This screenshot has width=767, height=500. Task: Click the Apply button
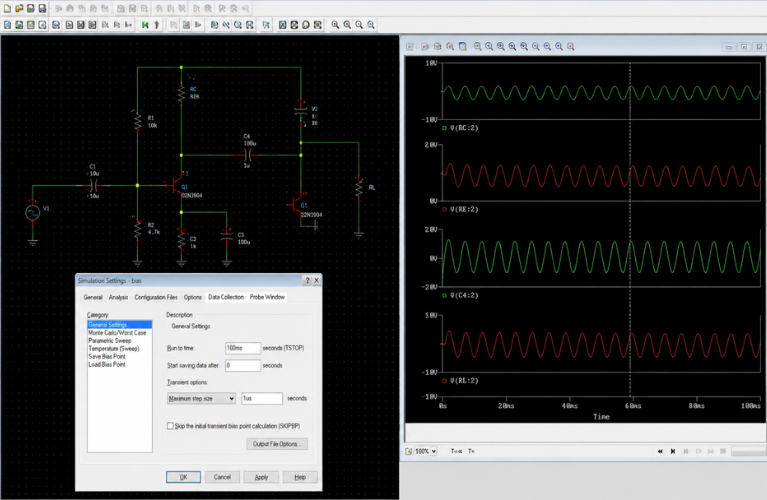point(261,477)
